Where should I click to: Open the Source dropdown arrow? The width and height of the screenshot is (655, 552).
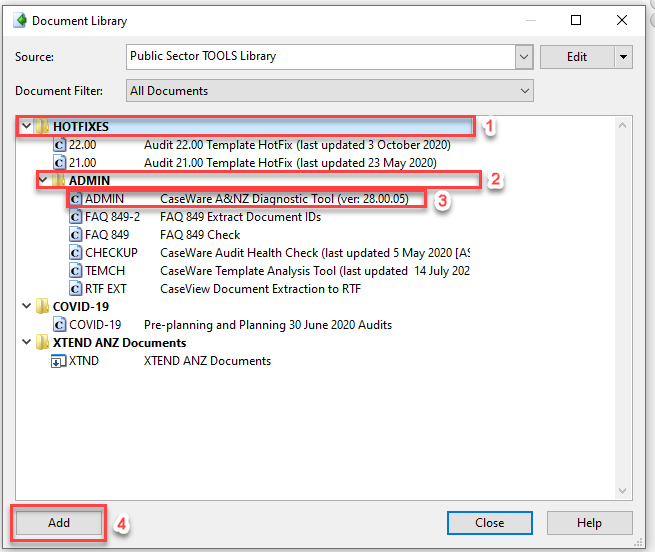point(524,56)
